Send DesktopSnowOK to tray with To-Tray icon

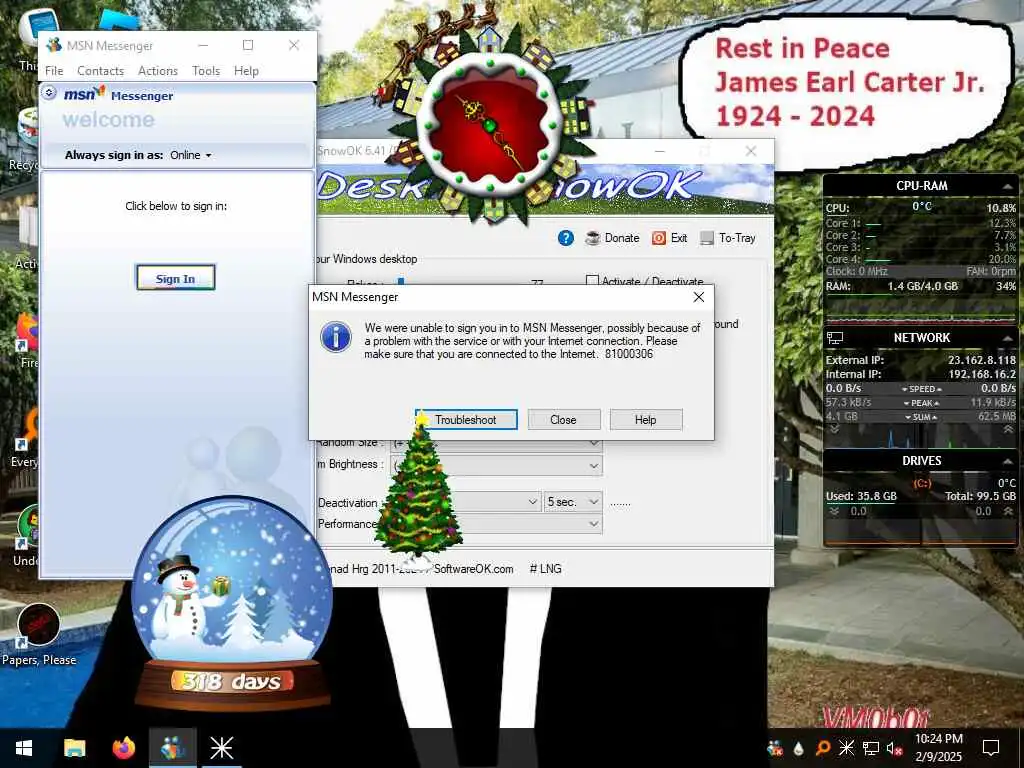point(707,238)
